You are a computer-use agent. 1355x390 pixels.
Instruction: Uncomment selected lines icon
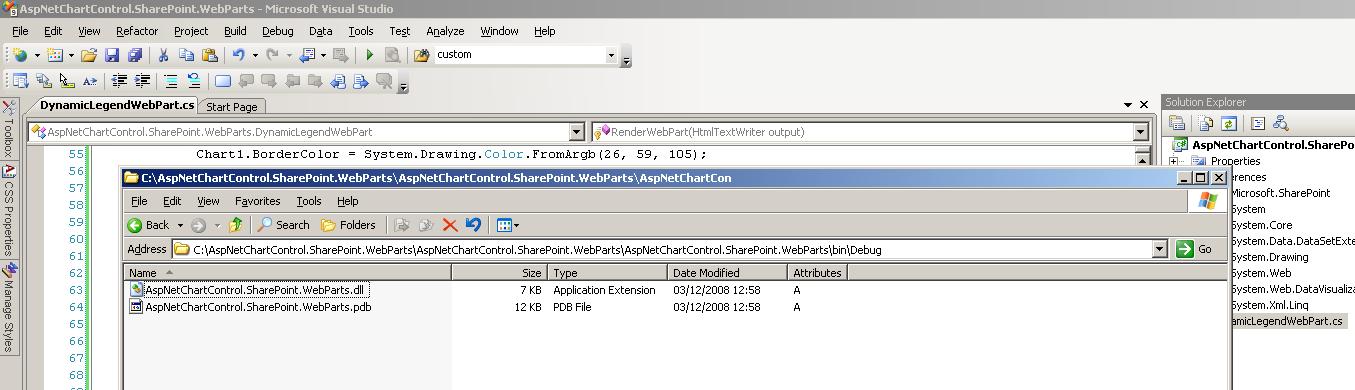pos(194,81)
